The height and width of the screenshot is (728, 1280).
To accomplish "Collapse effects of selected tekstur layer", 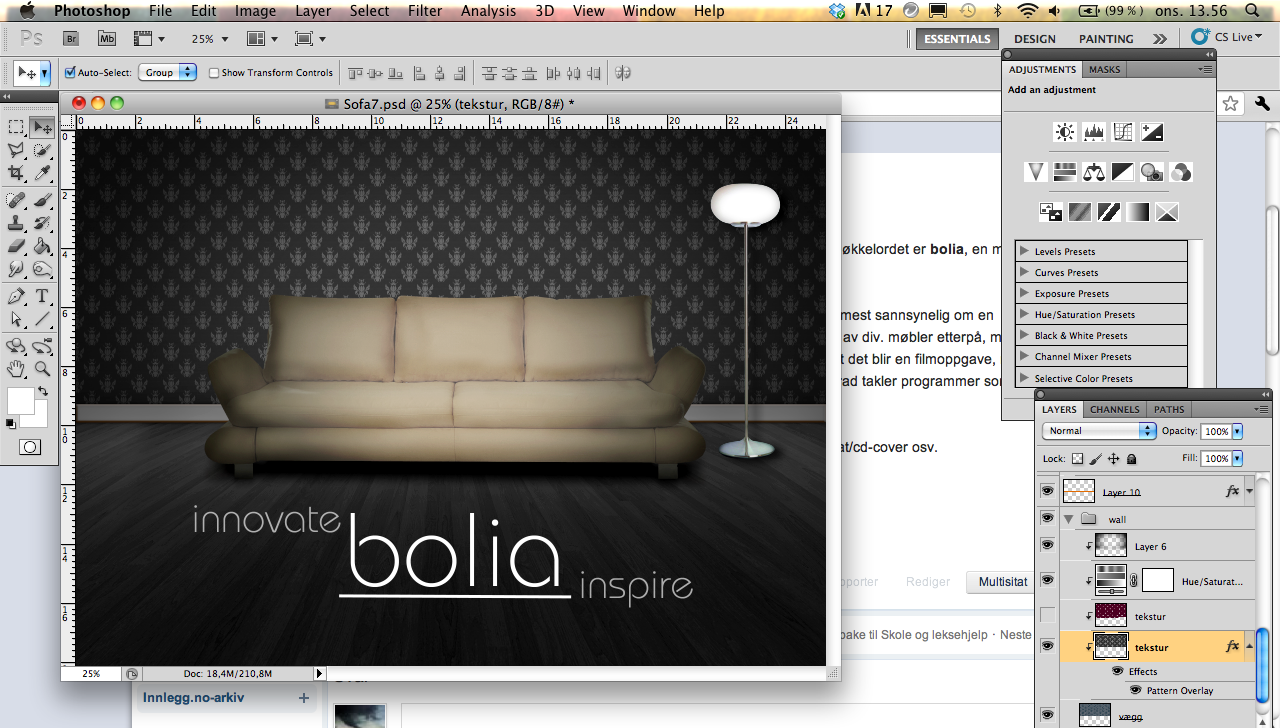I will click(x=1249, y=647).
